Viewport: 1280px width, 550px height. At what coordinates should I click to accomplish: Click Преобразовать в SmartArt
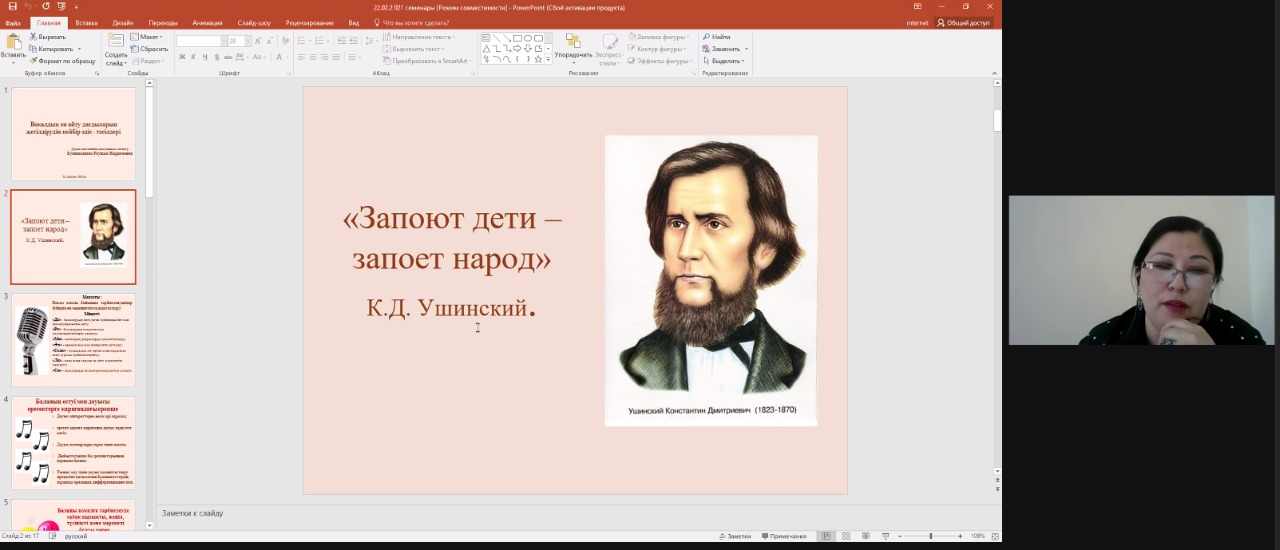427,61
